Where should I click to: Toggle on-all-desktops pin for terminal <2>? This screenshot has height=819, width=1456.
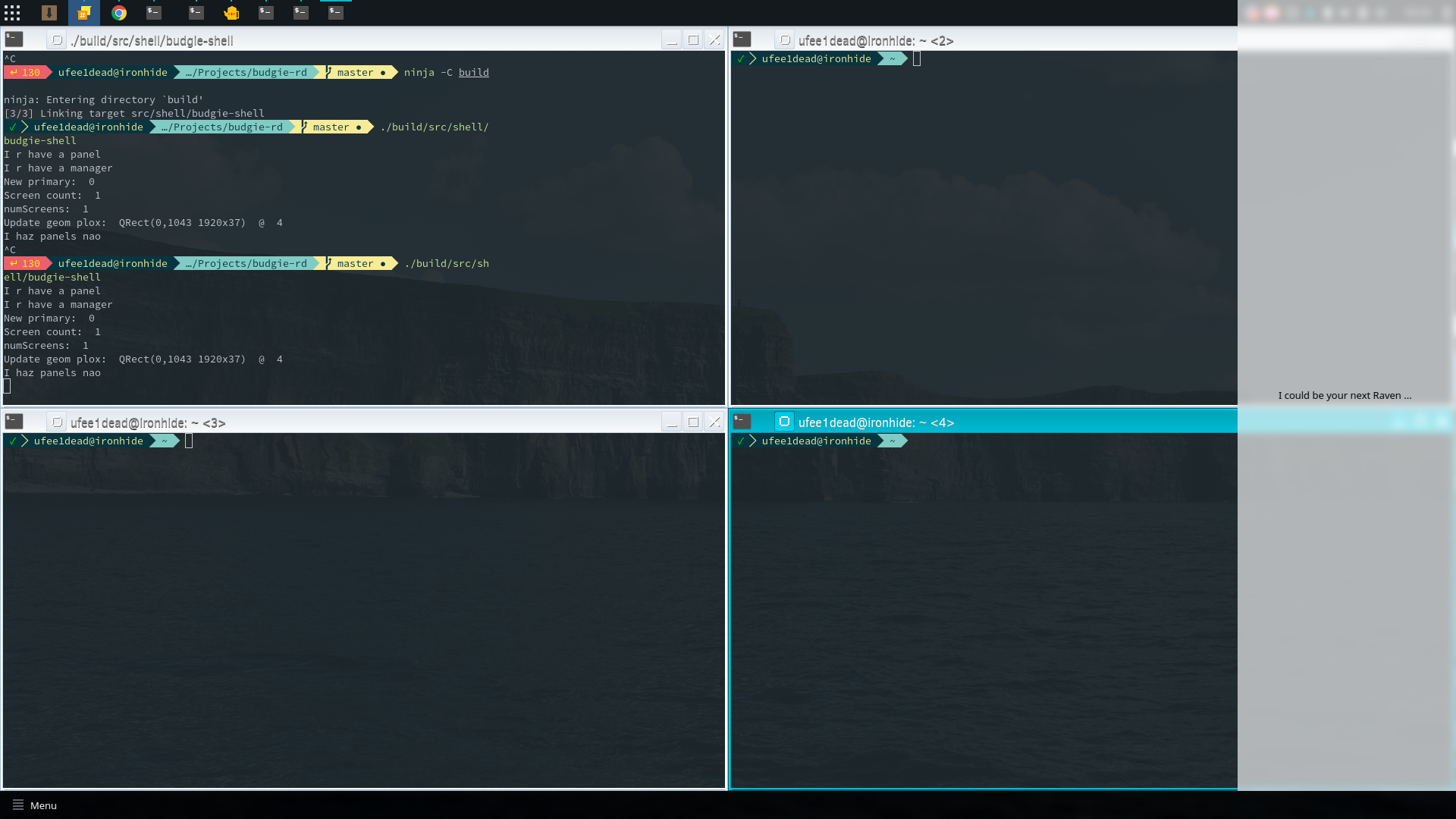point(785,40)
